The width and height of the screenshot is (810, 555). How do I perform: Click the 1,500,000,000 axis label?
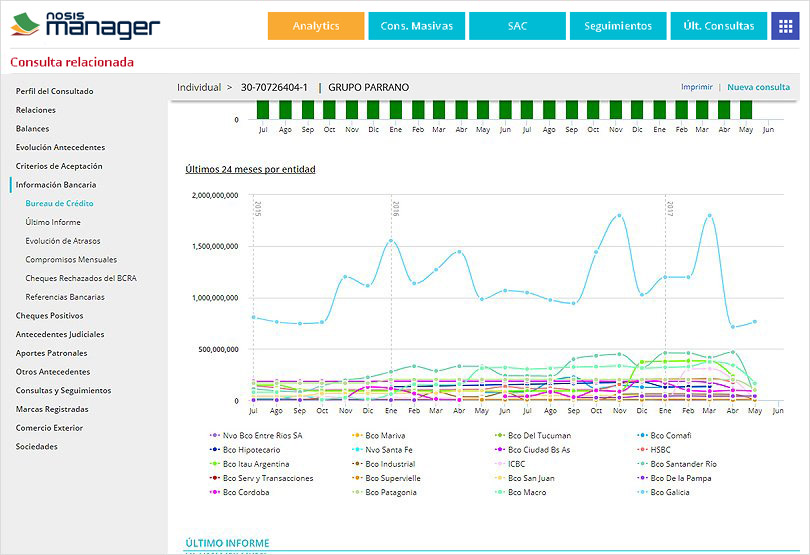point(215,246)
